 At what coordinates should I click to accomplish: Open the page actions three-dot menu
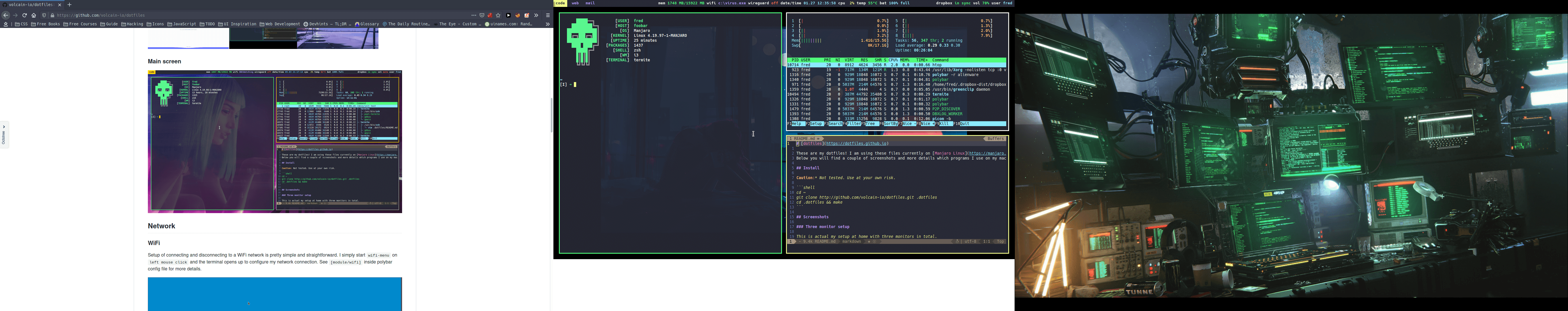point(474,15)
